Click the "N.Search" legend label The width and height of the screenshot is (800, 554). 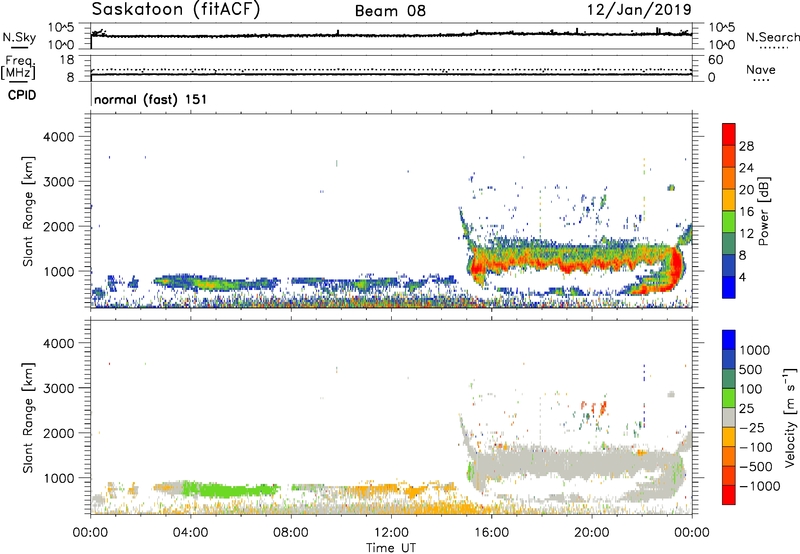[772, 37]
